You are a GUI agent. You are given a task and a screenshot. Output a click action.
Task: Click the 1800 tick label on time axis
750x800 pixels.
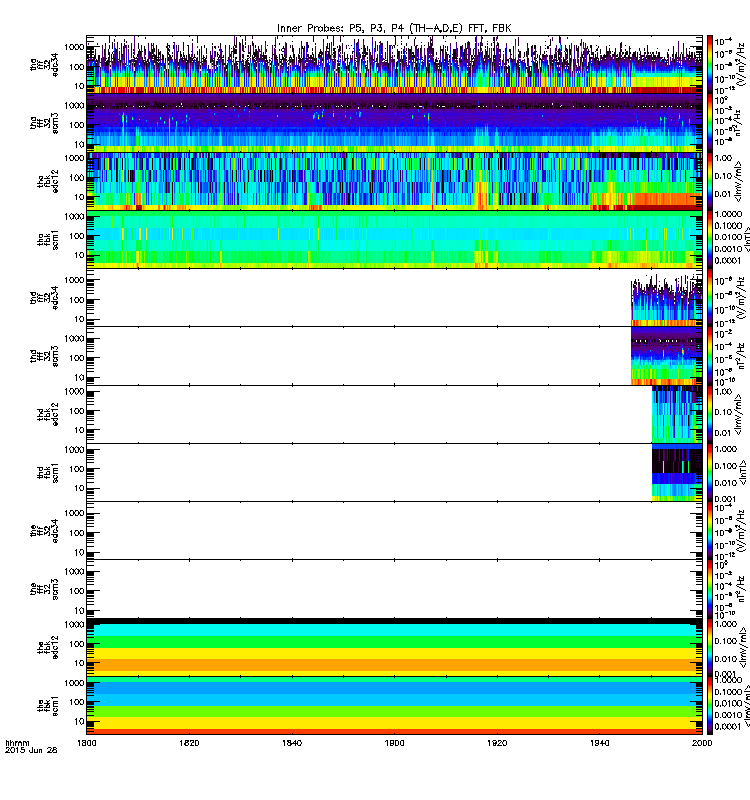pos(87,743)
